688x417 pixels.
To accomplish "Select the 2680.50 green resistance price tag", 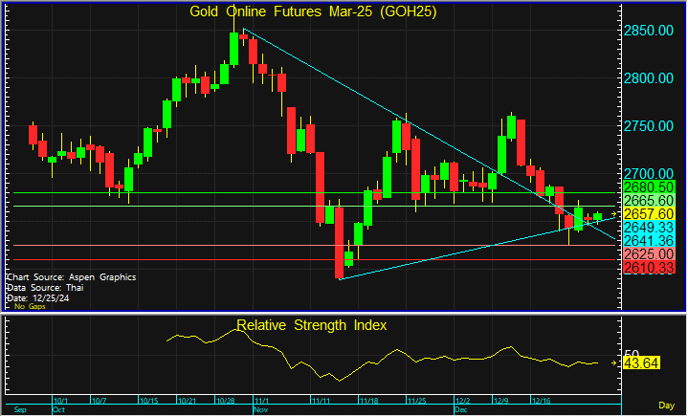I will (649, 187).
